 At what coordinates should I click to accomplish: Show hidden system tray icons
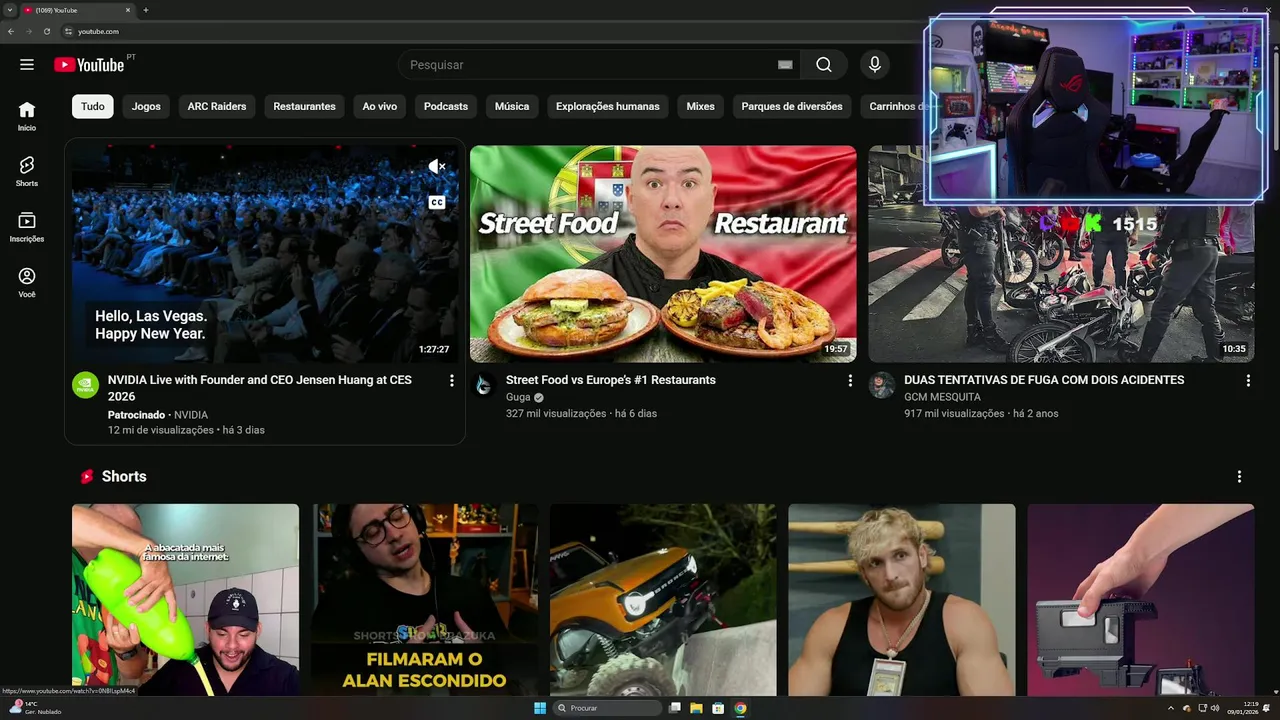(x=1171, y=708)
